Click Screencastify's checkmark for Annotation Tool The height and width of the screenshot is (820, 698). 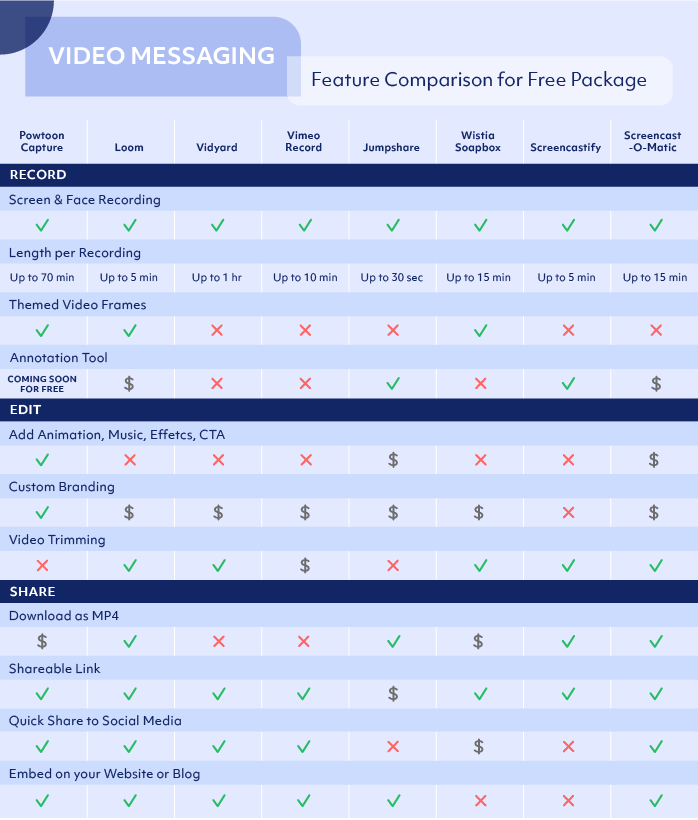[567, 382]
